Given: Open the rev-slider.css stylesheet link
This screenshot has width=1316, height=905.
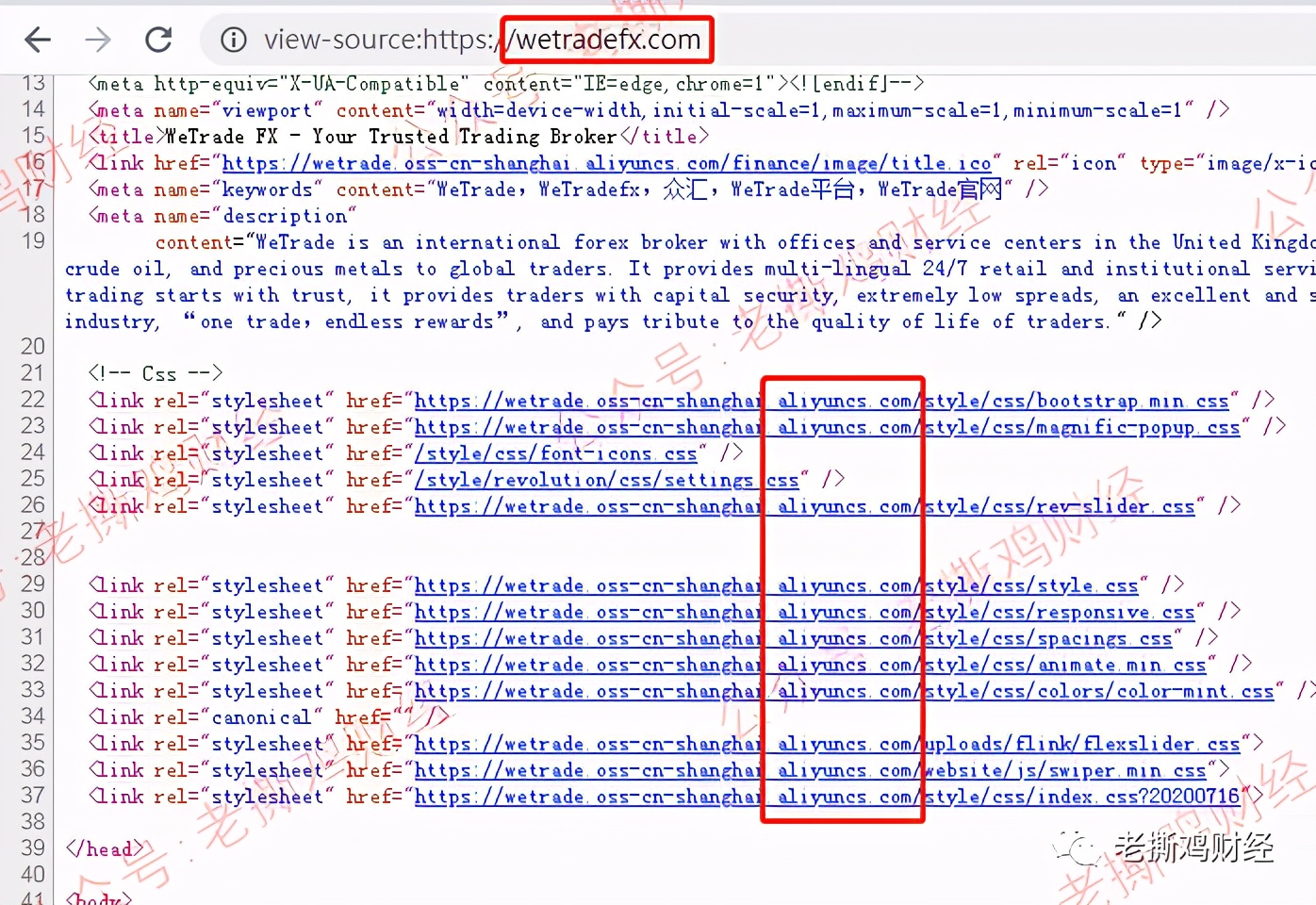Looking at the screenshot, I should (804, 506).
